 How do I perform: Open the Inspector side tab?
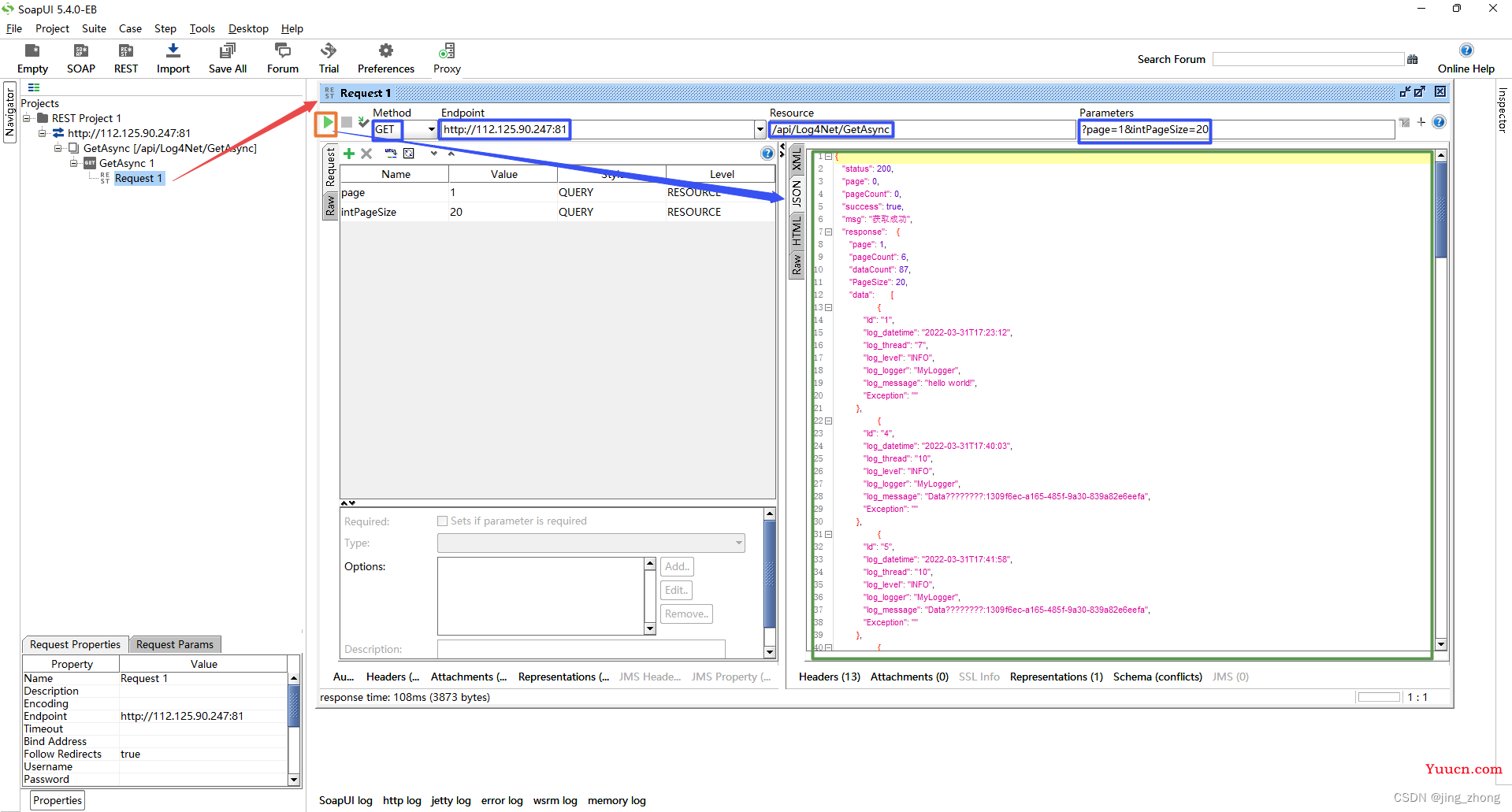coord(1502,109)
